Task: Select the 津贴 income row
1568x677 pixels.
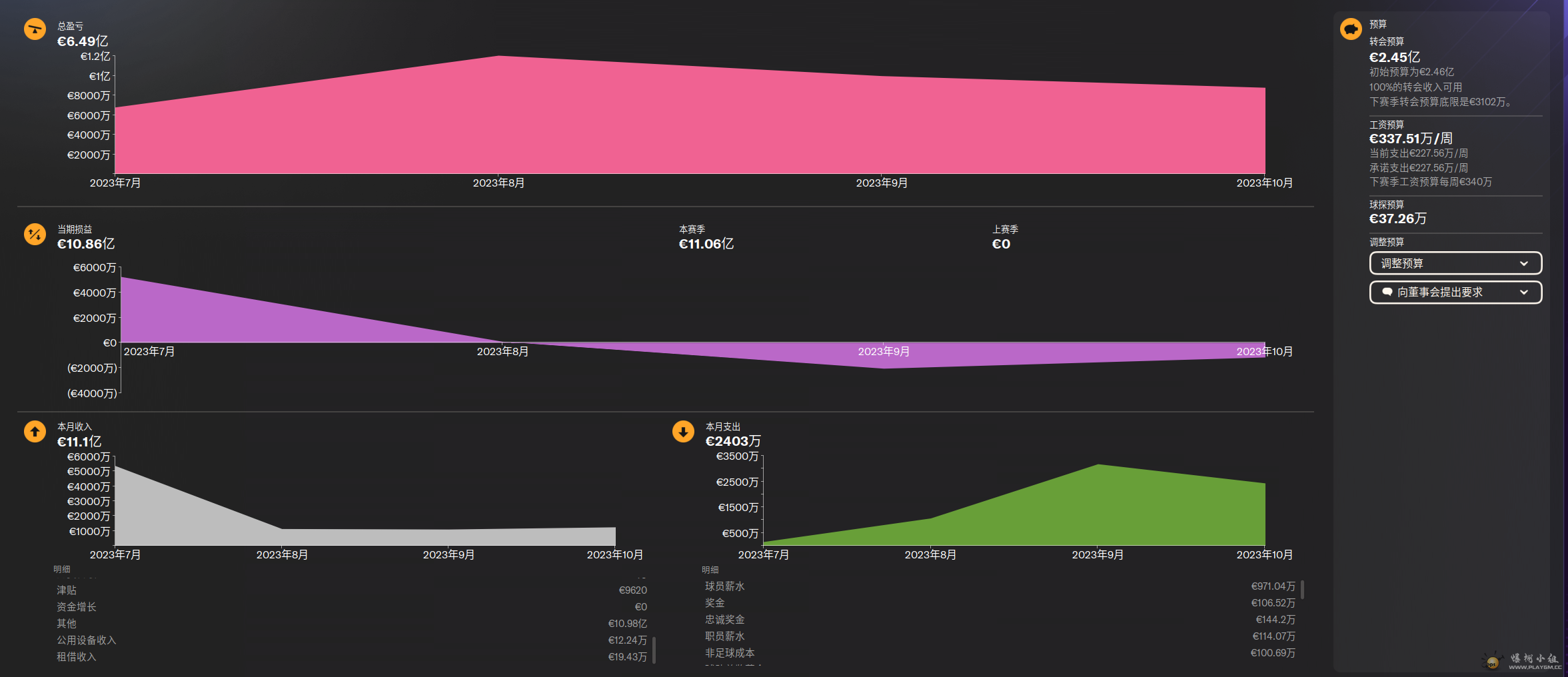Action: 352,590
